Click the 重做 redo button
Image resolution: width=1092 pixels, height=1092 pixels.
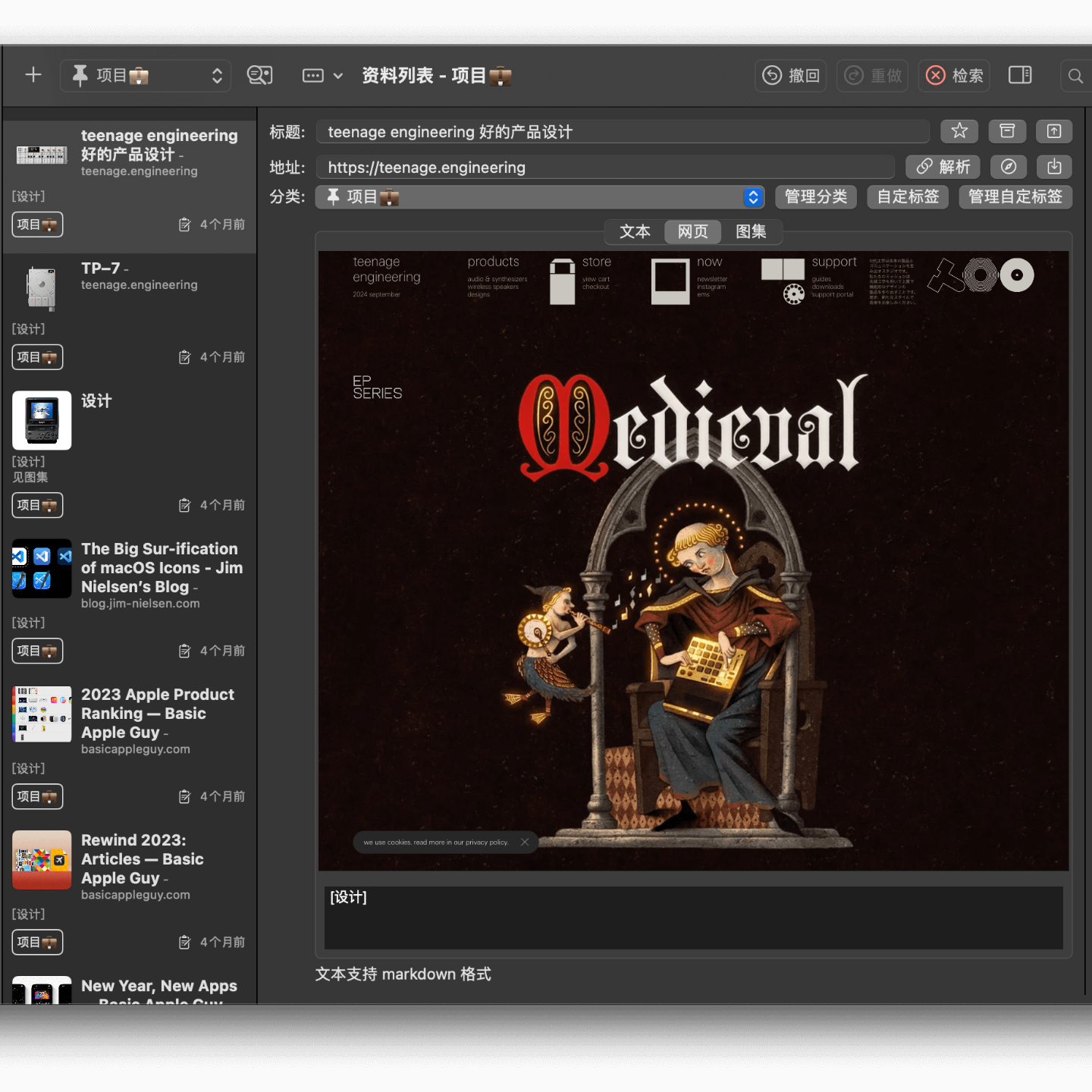point(873,76)
